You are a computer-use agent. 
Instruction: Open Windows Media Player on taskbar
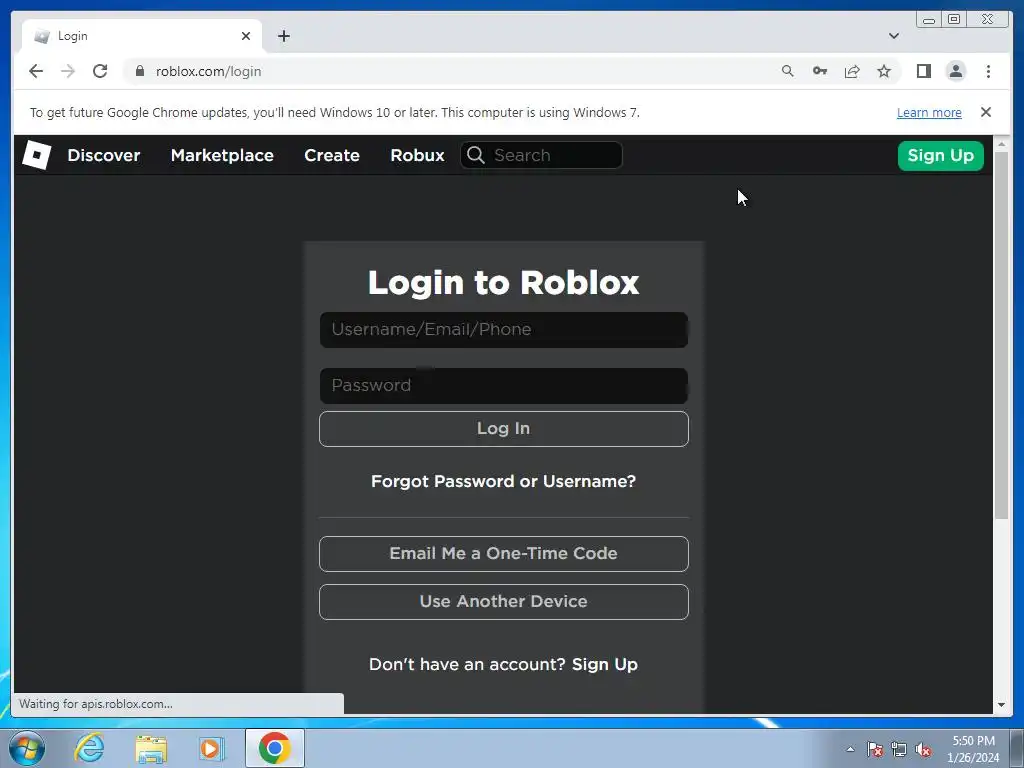pos(211,748)
